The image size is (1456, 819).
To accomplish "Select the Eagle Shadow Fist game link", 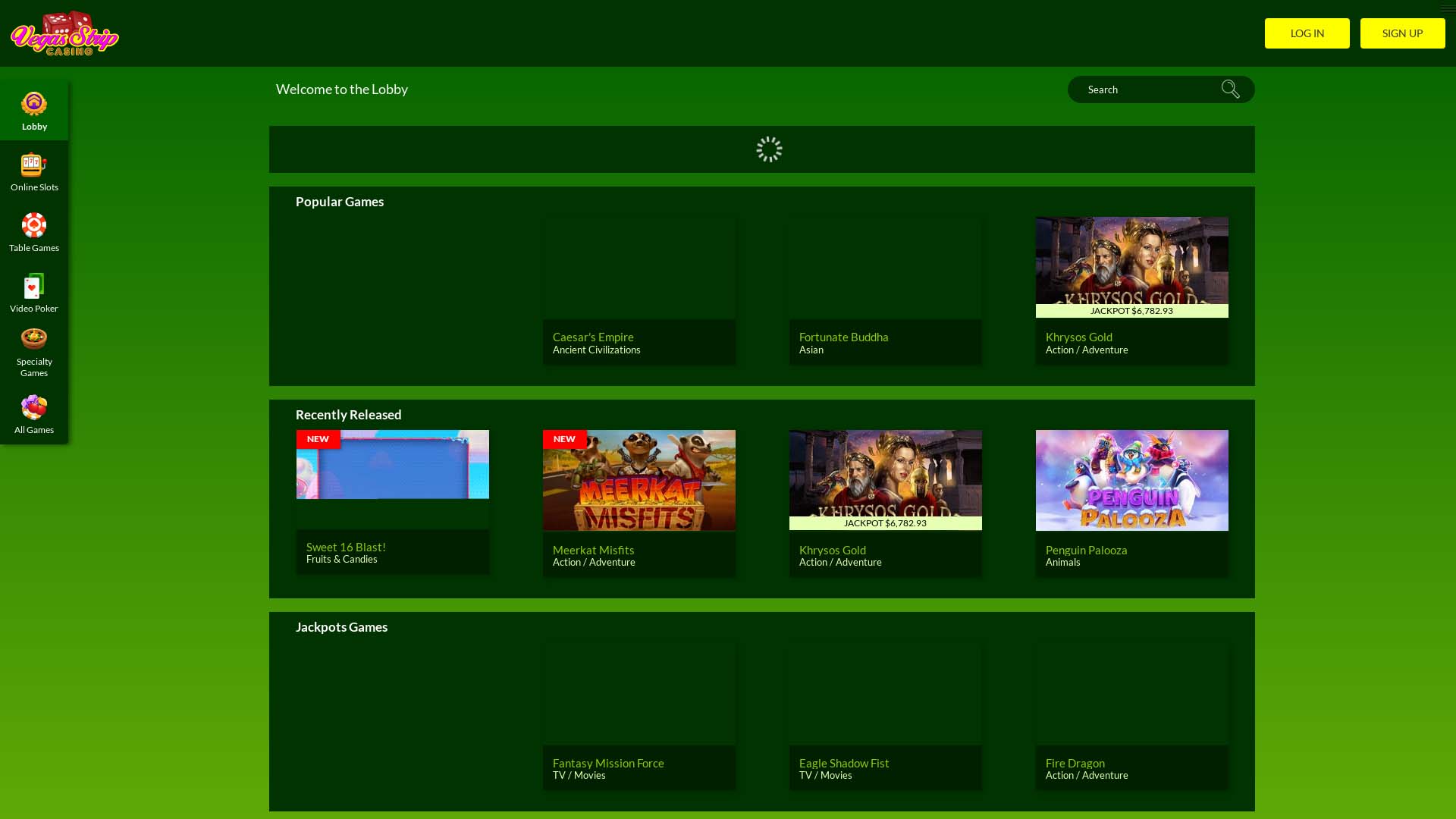I will point(843,763).
